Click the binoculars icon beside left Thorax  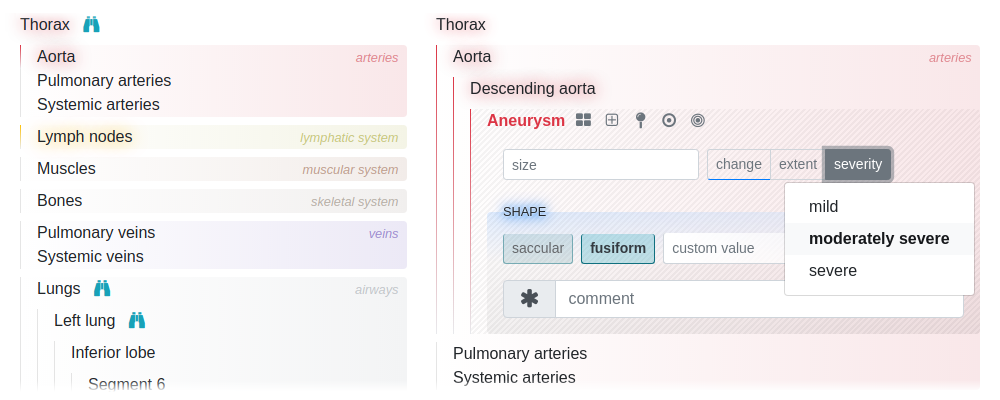tap(92, 25)
